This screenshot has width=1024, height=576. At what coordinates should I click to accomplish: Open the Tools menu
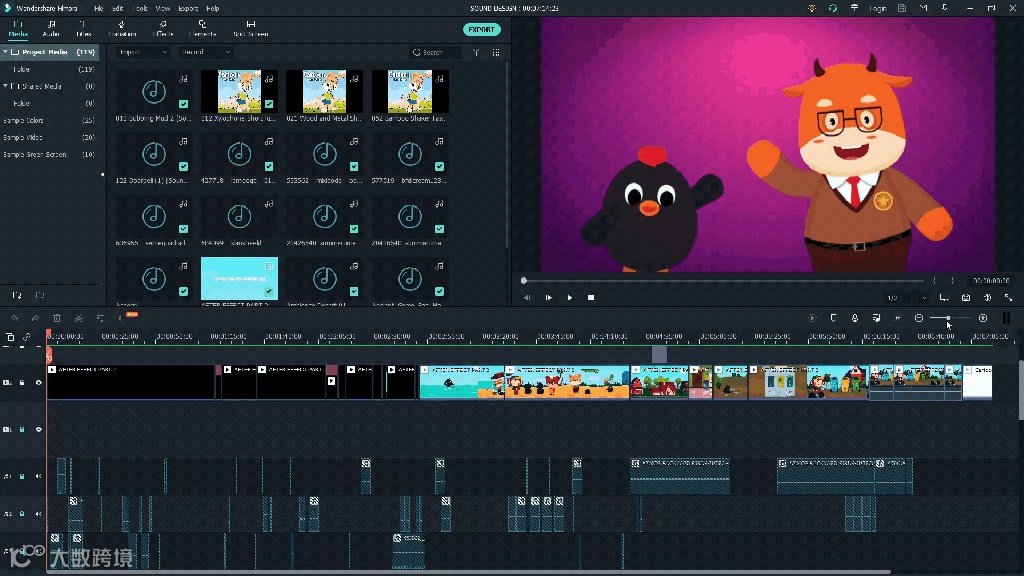(x=140, y=8)
